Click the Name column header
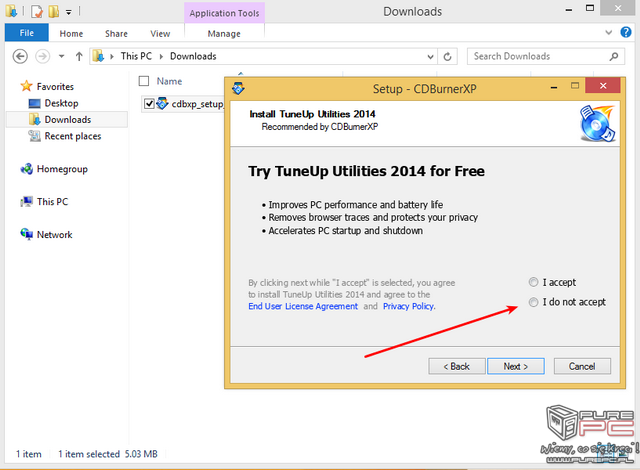This screenshot has width=640, height=470. (x=169, y=81)
